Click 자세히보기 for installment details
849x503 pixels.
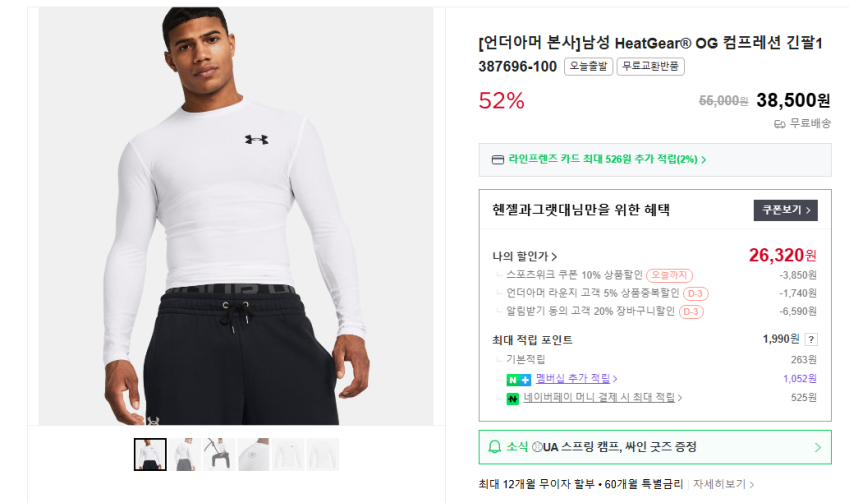[x=724, y=484]
